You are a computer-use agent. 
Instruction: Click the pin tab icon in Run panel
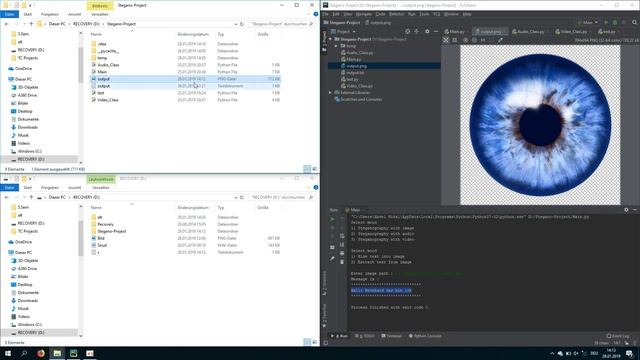332,258
